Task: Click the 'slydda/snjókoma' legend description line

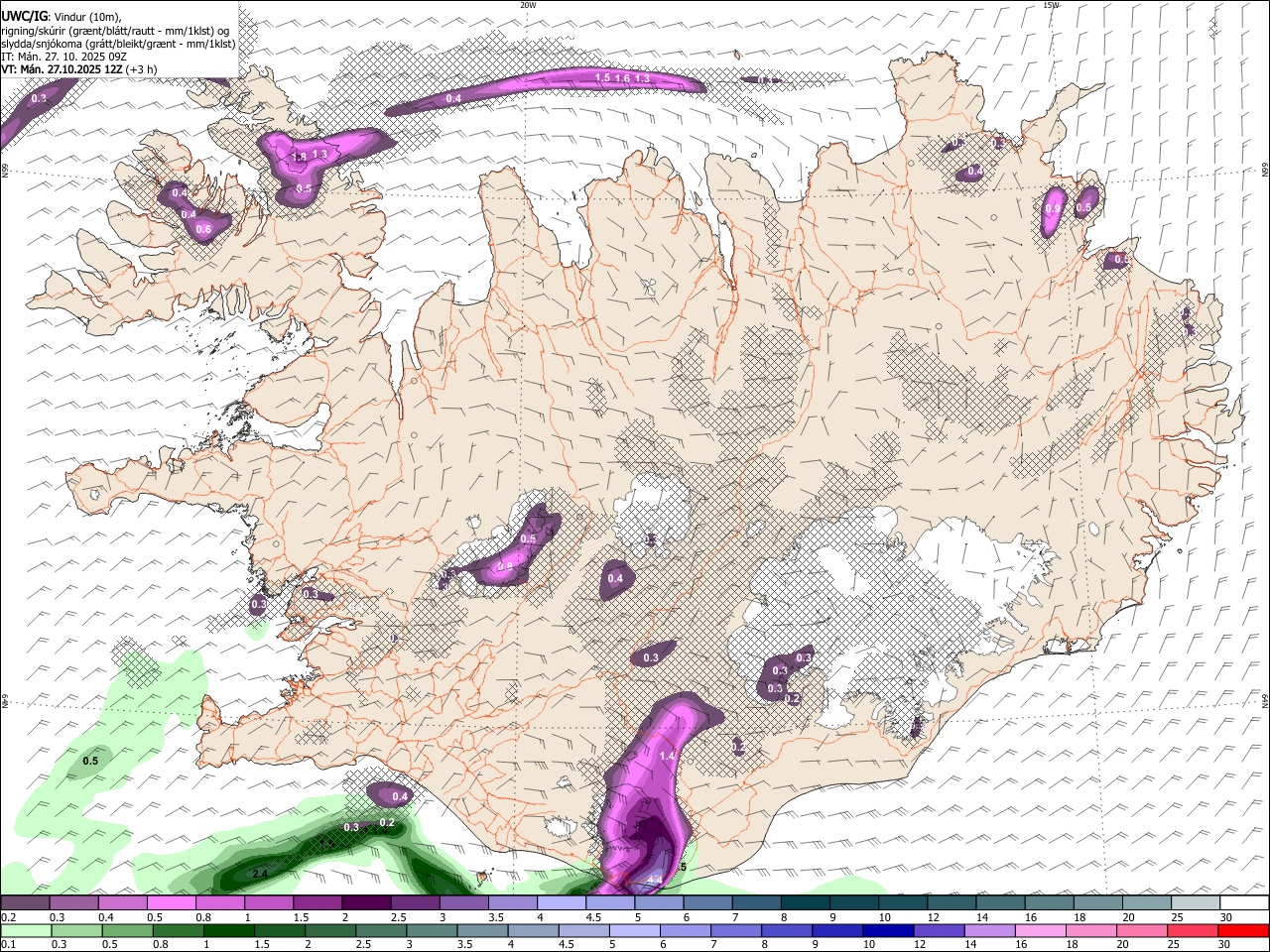Action: [118, 44]
